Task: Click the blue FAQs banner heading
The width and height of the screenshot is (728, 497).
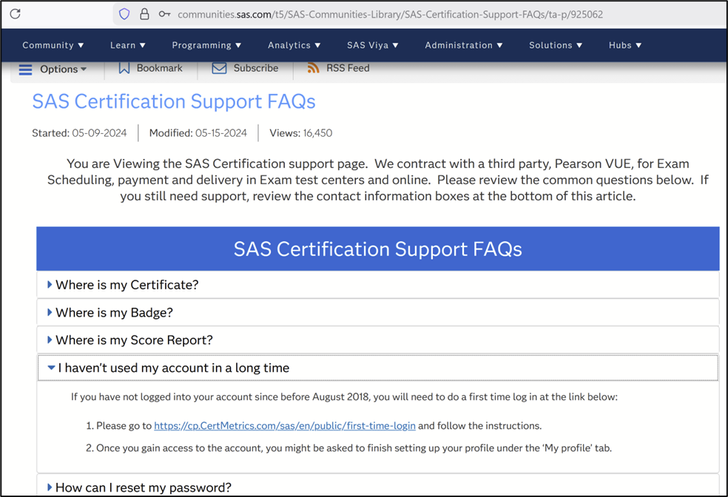Action: click(x=378, y=249)
